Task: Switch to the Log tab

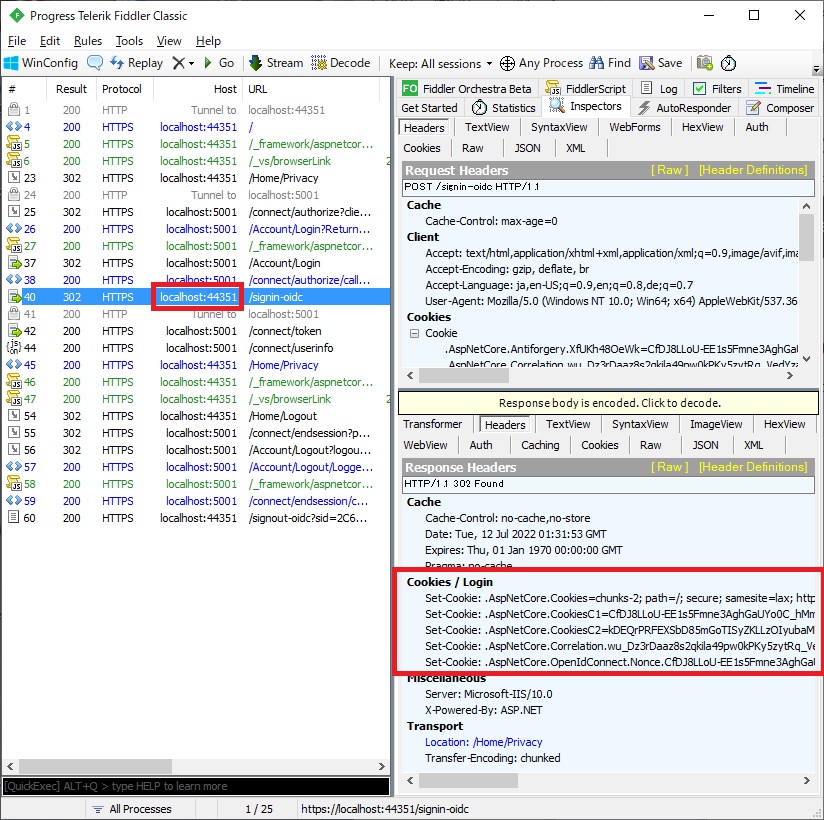Action: [x=660, y=89]
